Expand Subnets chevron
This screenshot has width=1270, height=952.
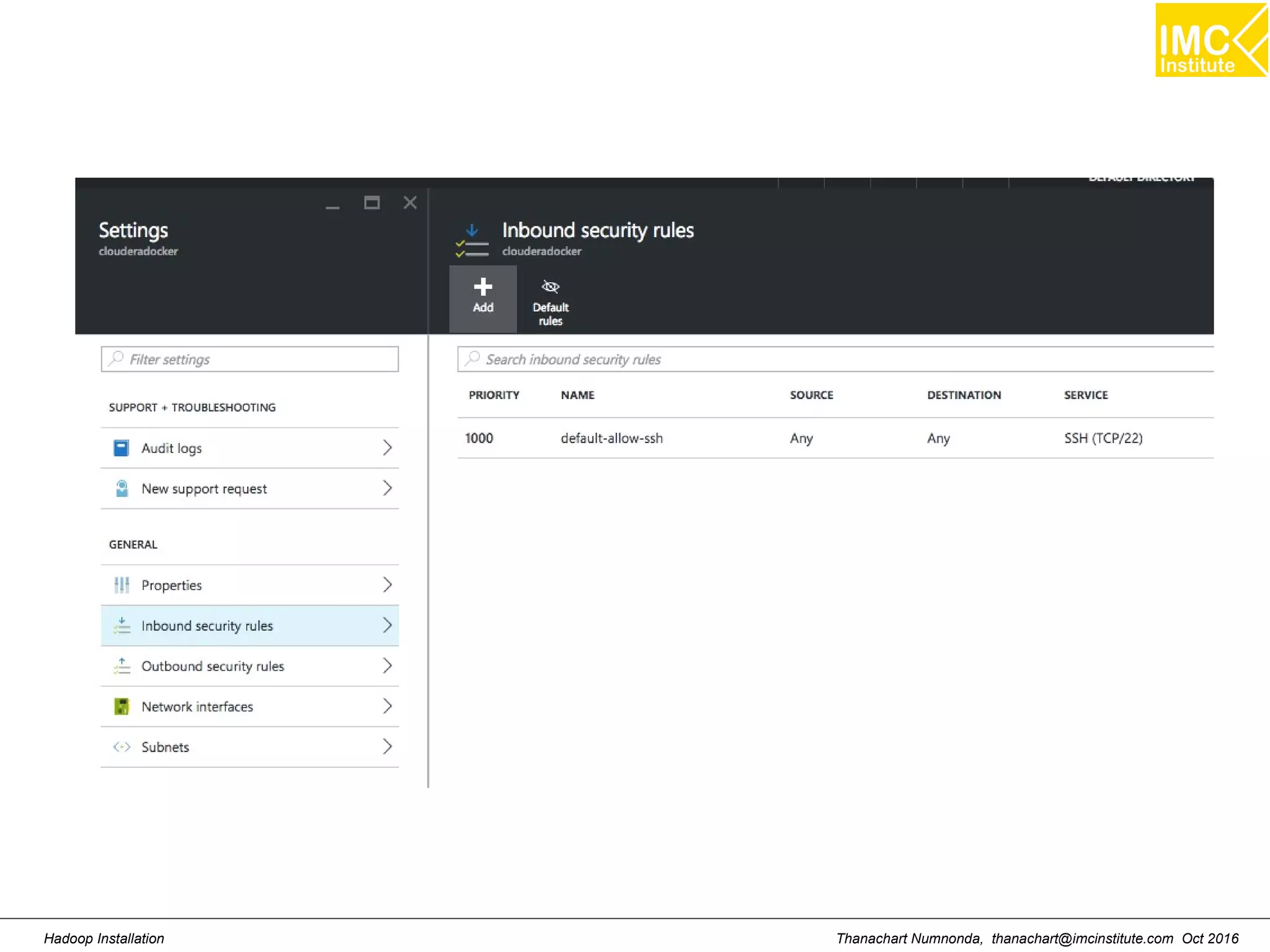pos(387,747)
